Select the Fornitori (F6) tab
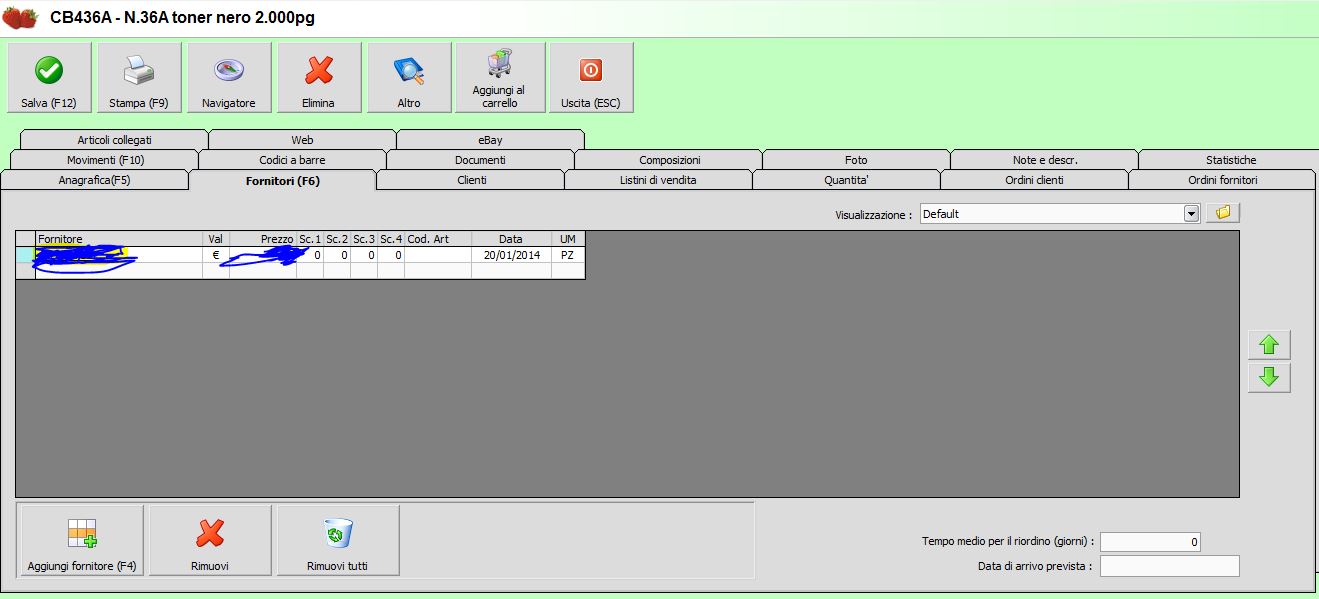 [x=283, y=180]
